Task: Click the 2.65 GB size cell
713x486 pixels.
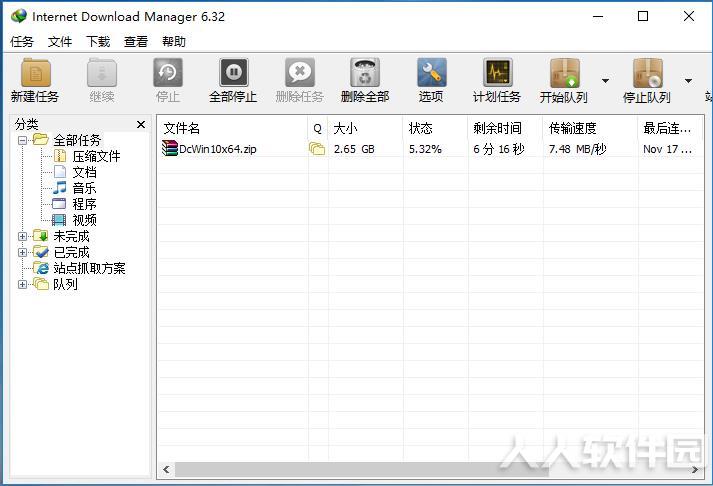Action: point(354,149)
